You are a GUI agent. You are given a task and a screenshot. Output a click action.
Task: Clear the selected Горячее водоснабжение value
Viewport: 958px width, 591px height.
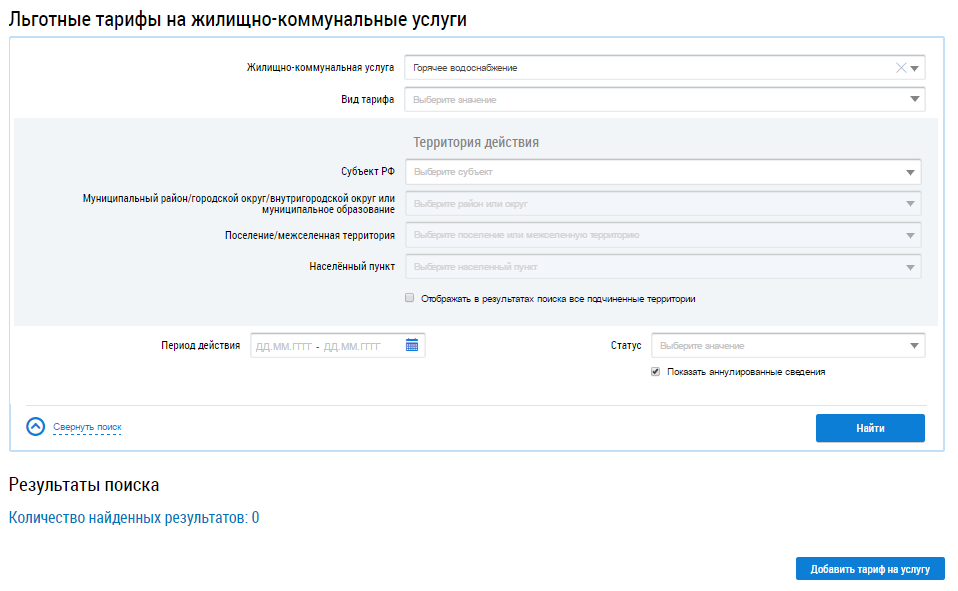[900, 68]
